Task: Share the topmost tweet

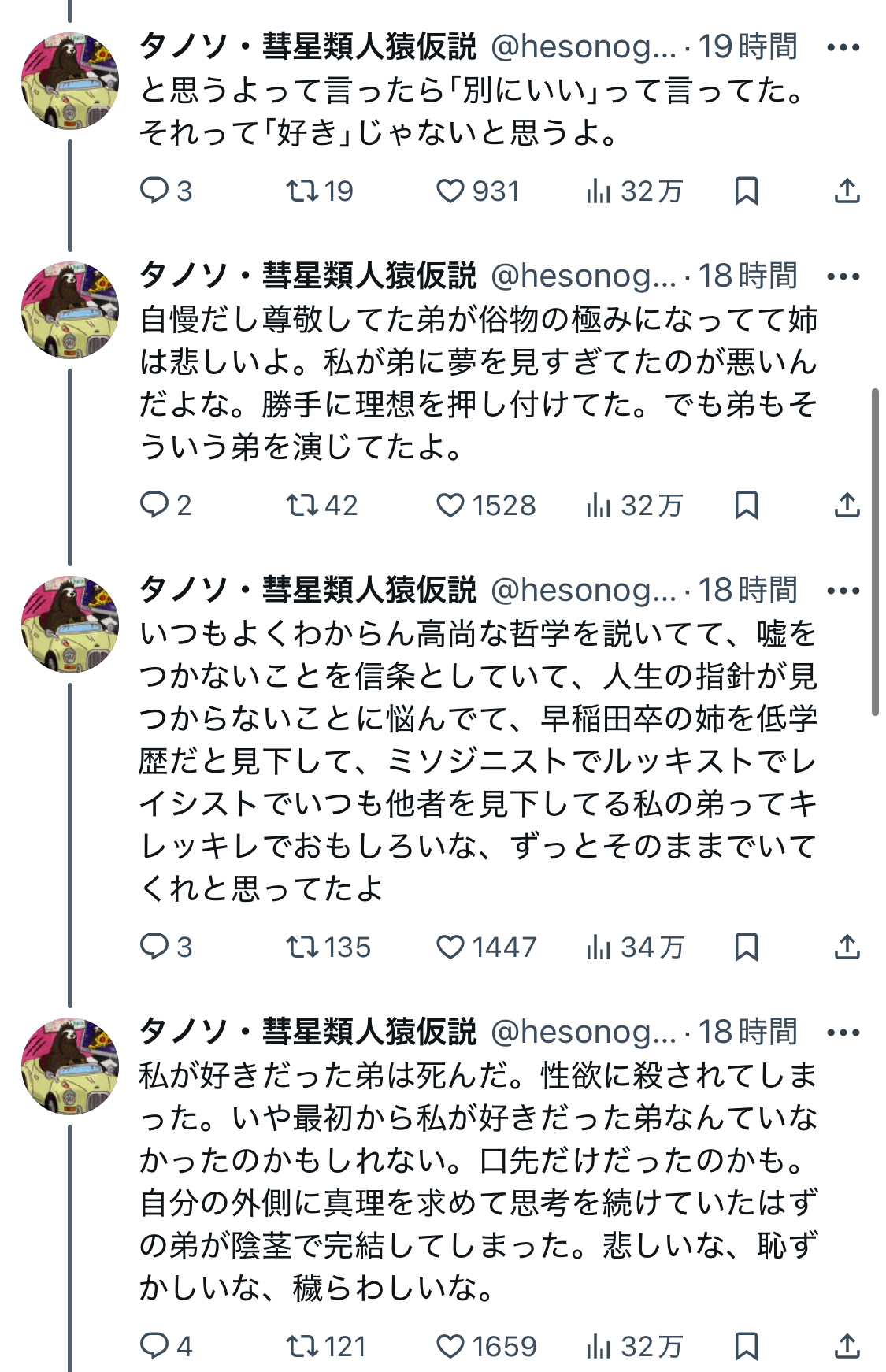Action: (847, 191)
